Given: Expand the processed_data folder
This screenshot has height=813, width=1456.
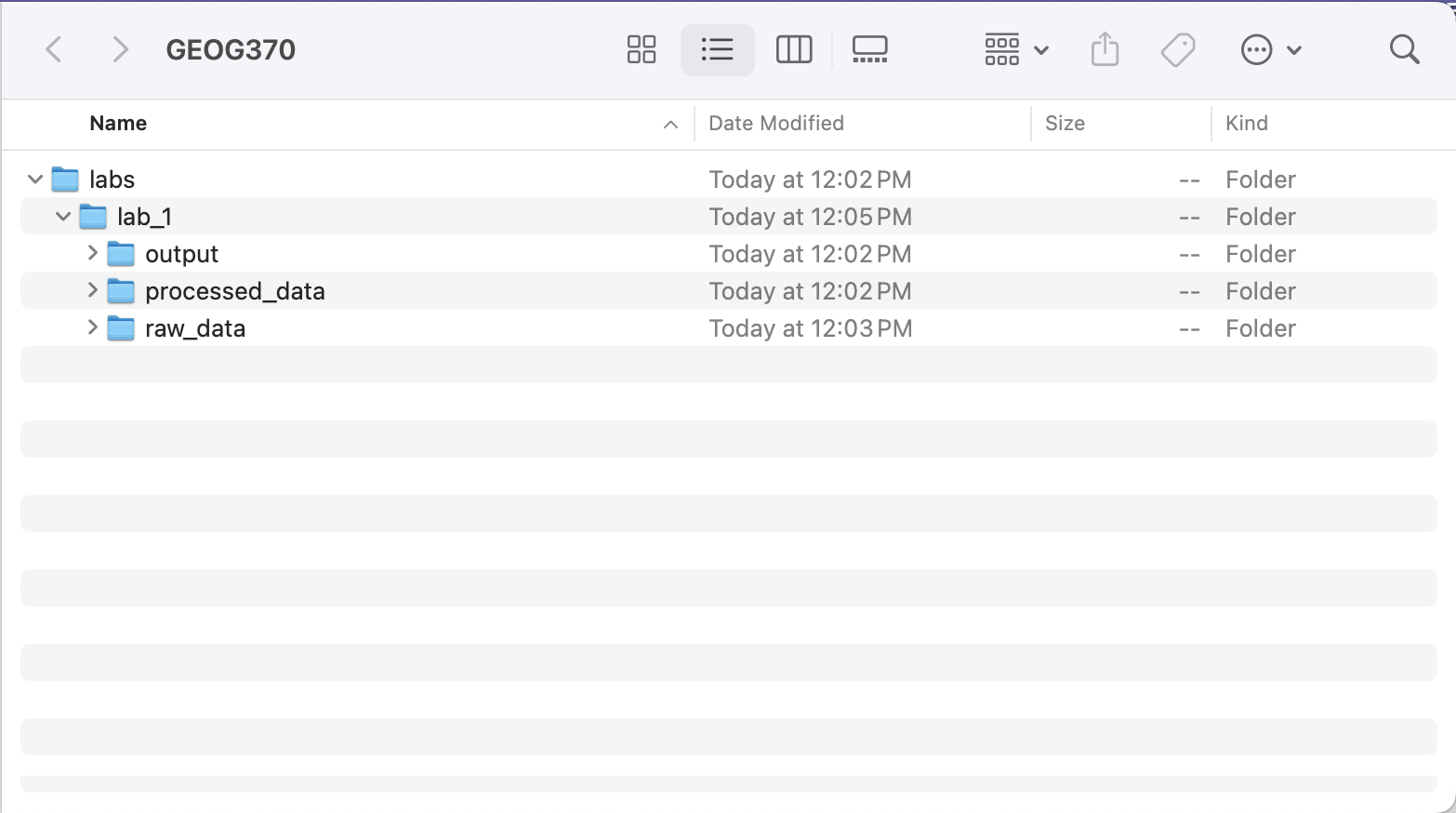Looking at the screenshot, I should [92, 290].
